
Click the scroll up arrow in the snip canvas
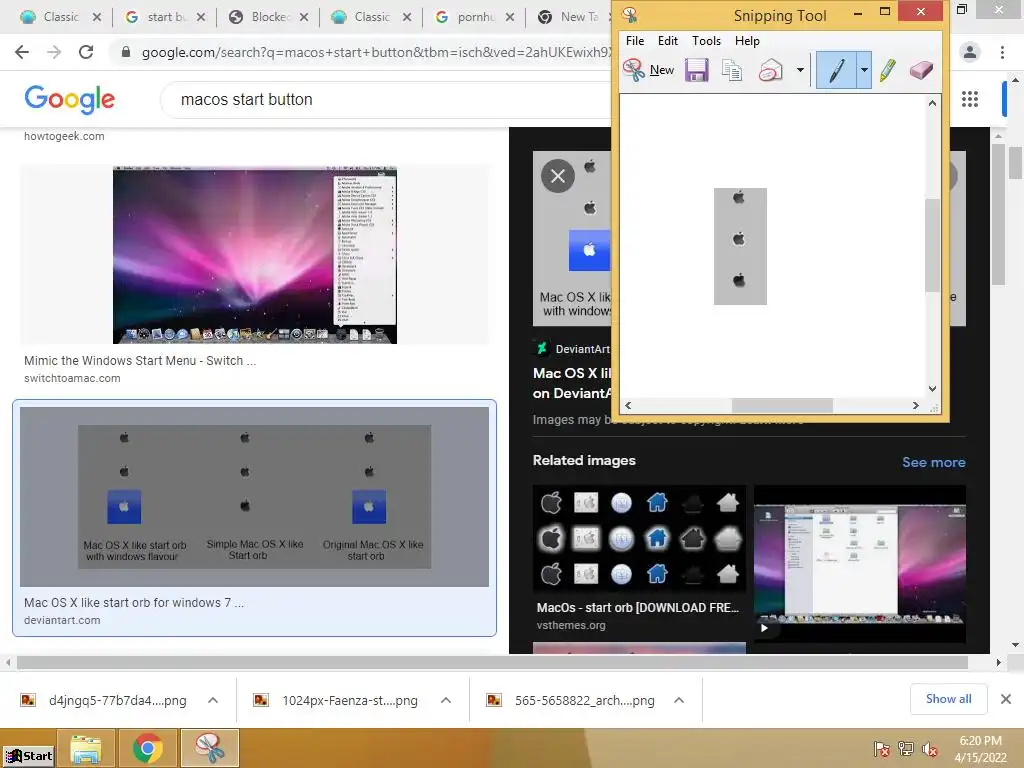click(x=933, y=103)
